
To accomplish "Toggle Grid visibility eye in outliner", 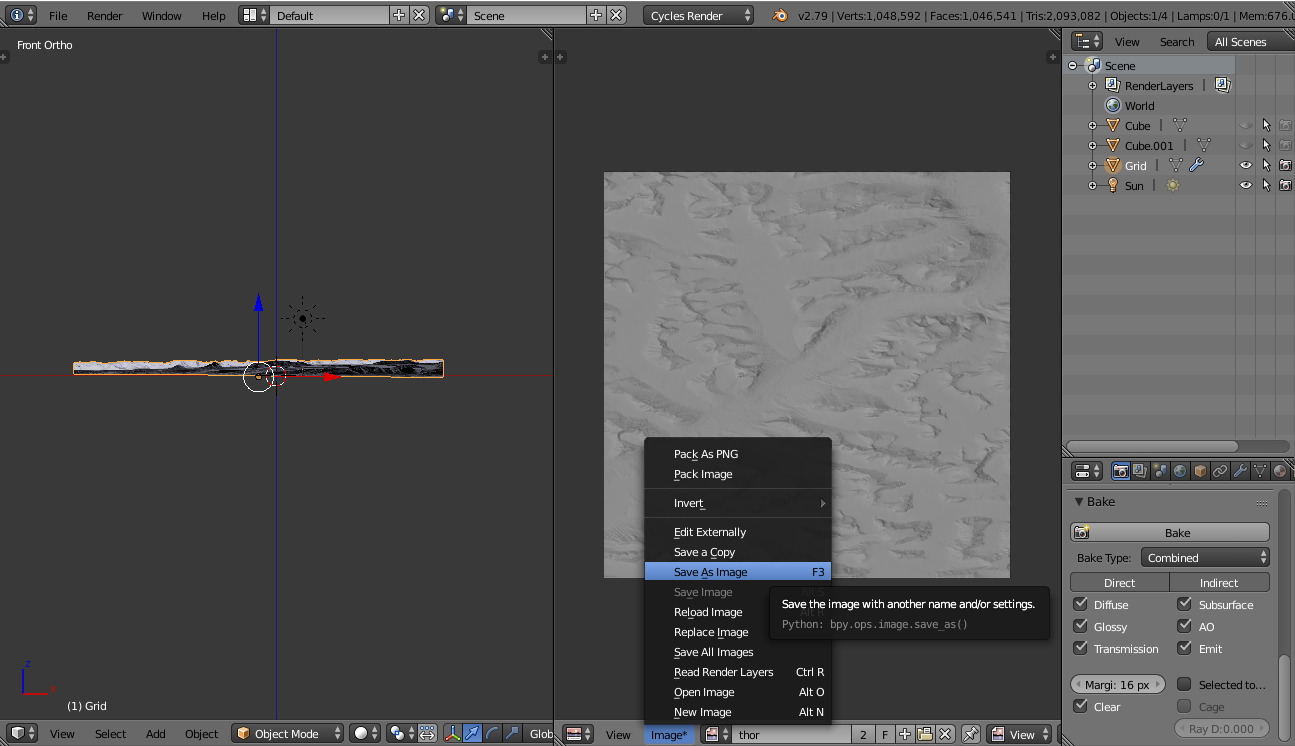I will [x=1246, y=165].
